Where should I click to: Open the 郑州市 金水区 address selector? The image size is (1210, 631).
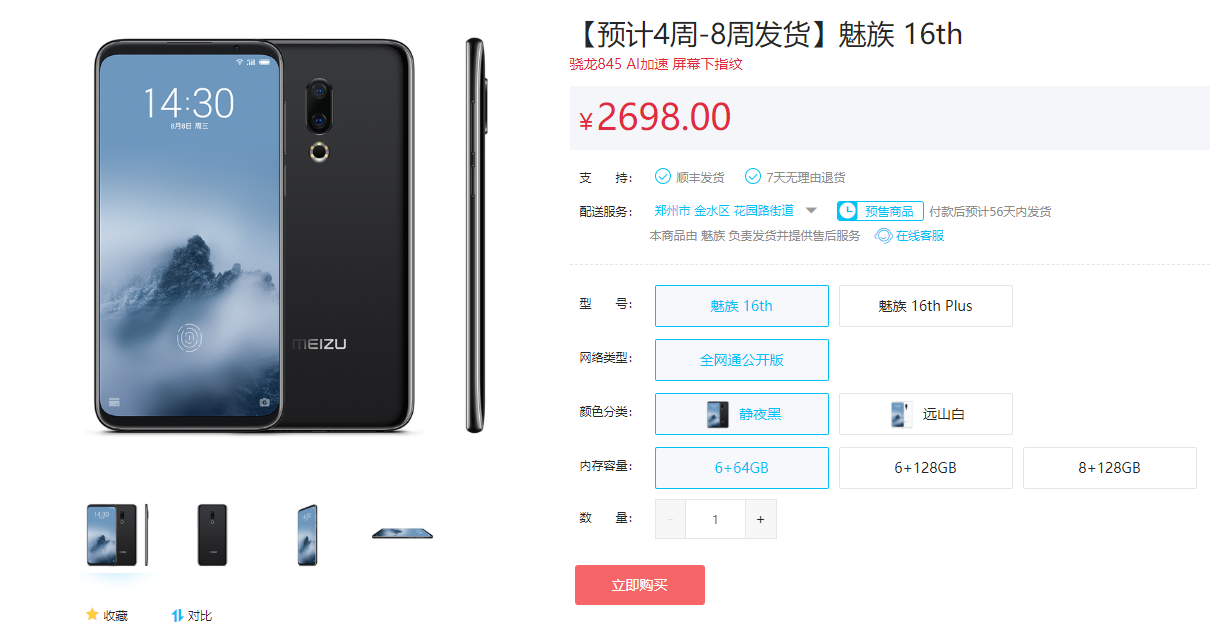[724, 211]
